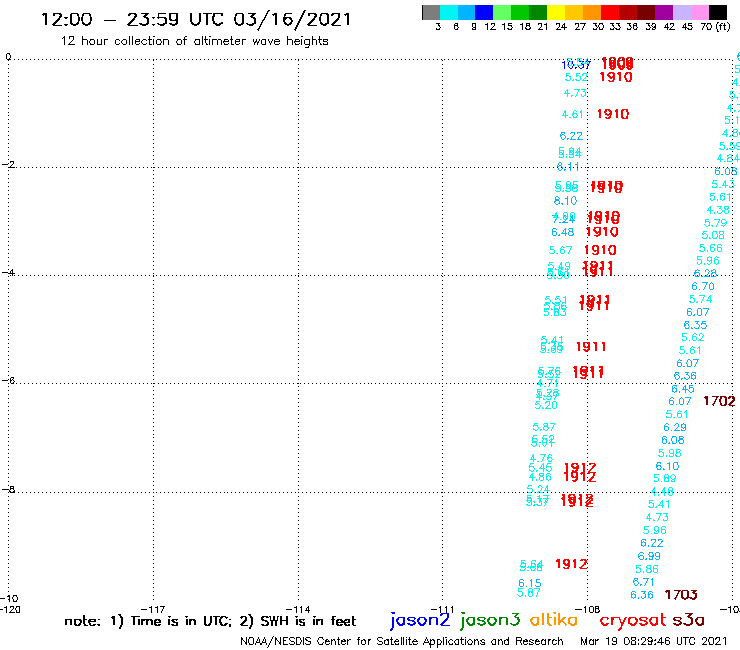Click the jason3 satellite label
Screen dimensions: 740x650
(490, 620)
